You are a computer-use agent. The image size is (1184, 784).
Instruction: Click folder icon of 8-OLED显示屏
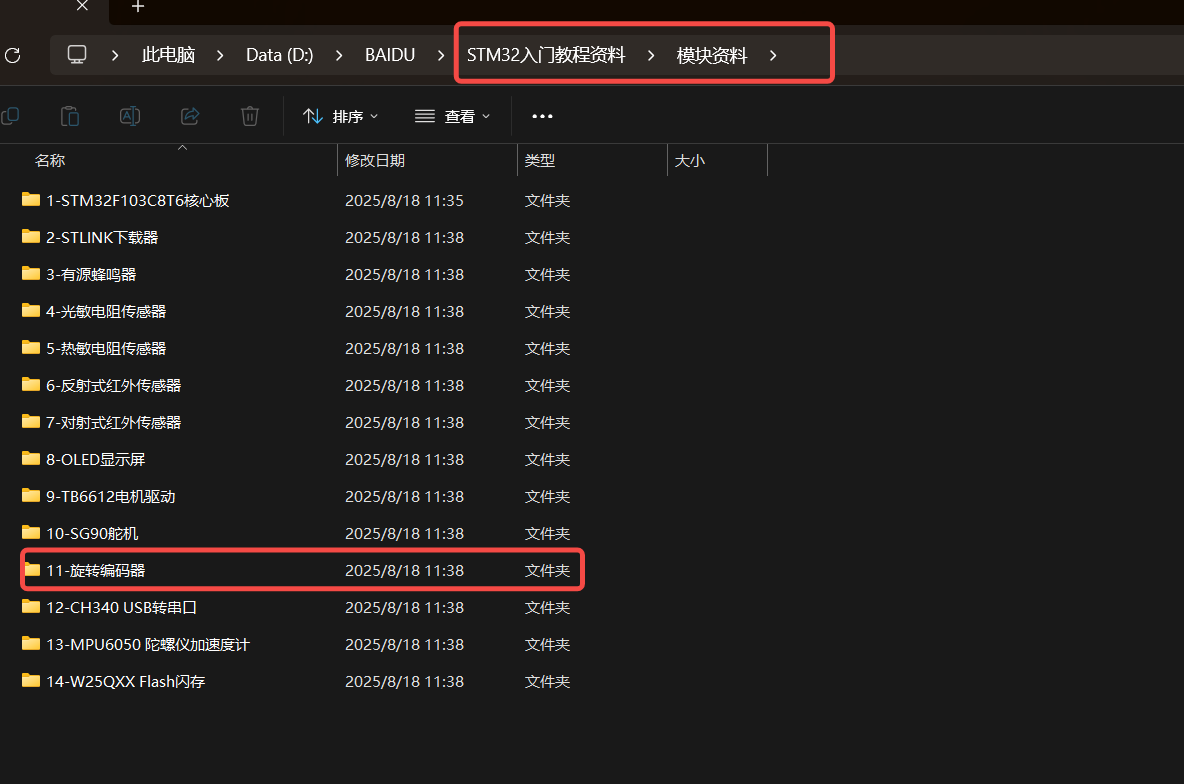tap(31, 458)
